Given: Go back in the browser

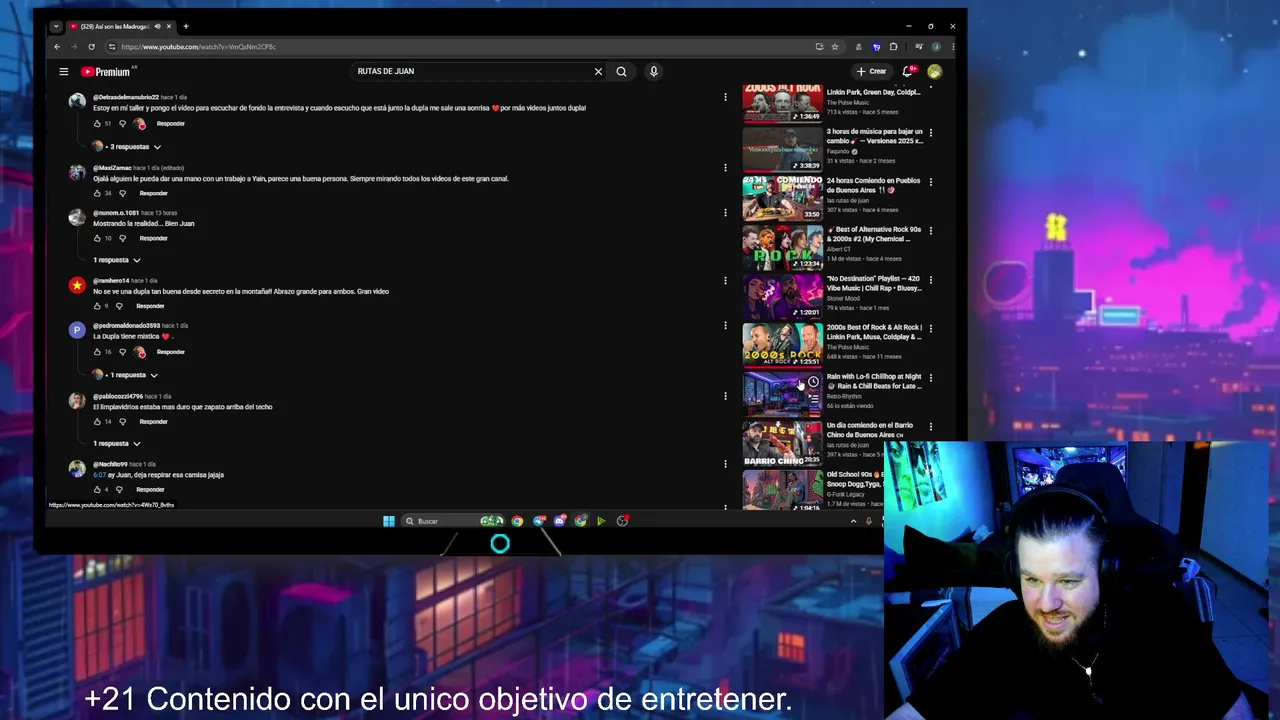Looking at the screenshot, I should 57,47.
